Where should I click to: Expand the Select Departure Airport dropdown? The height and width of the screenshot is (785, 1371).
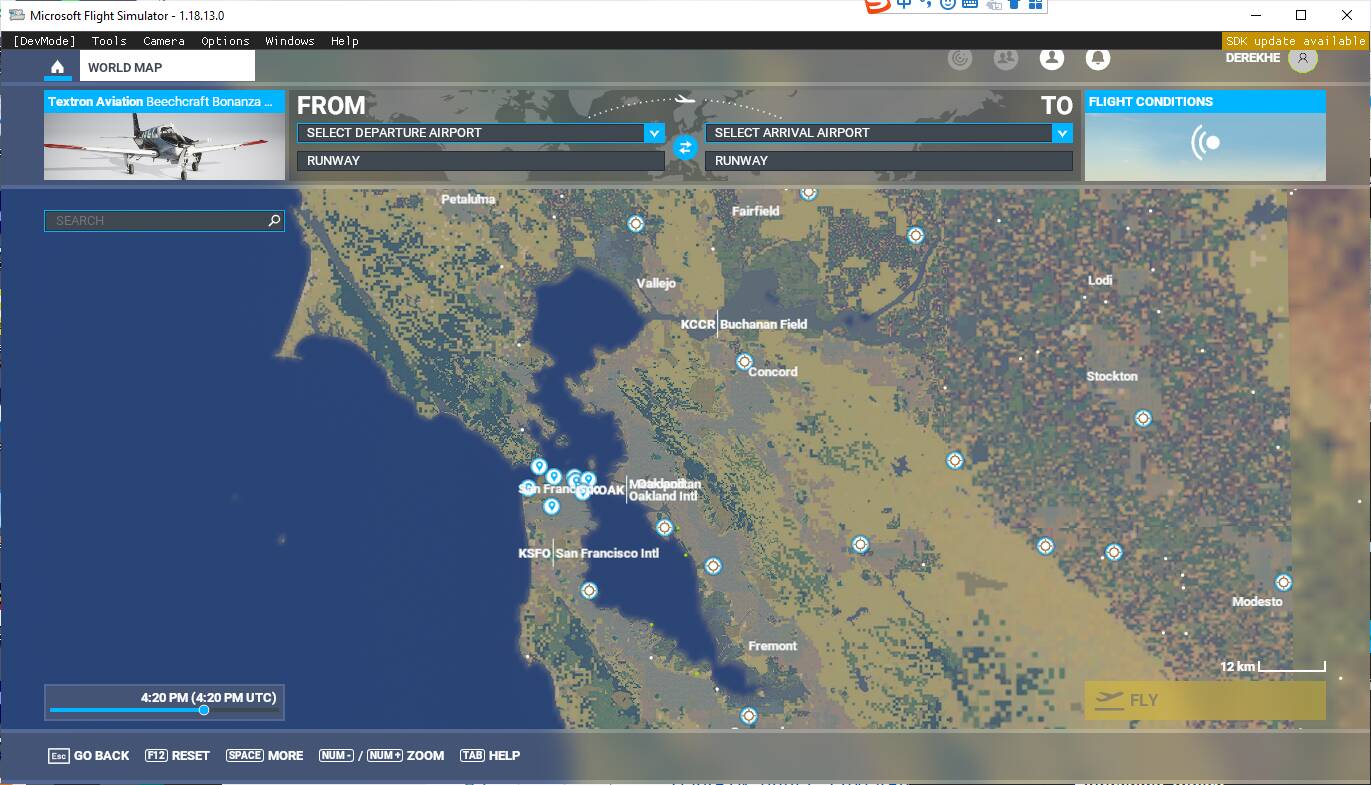[x=654, y=133]
